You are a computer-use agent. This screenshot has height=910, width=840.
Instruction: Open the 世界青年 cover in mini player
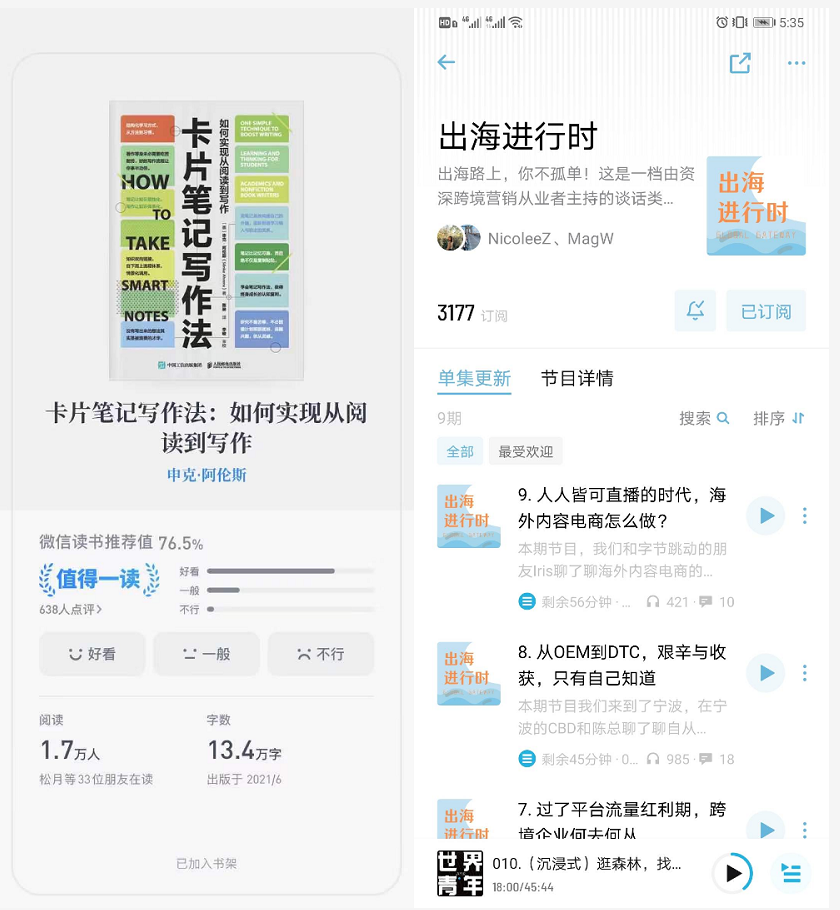(x=460, y=873)
